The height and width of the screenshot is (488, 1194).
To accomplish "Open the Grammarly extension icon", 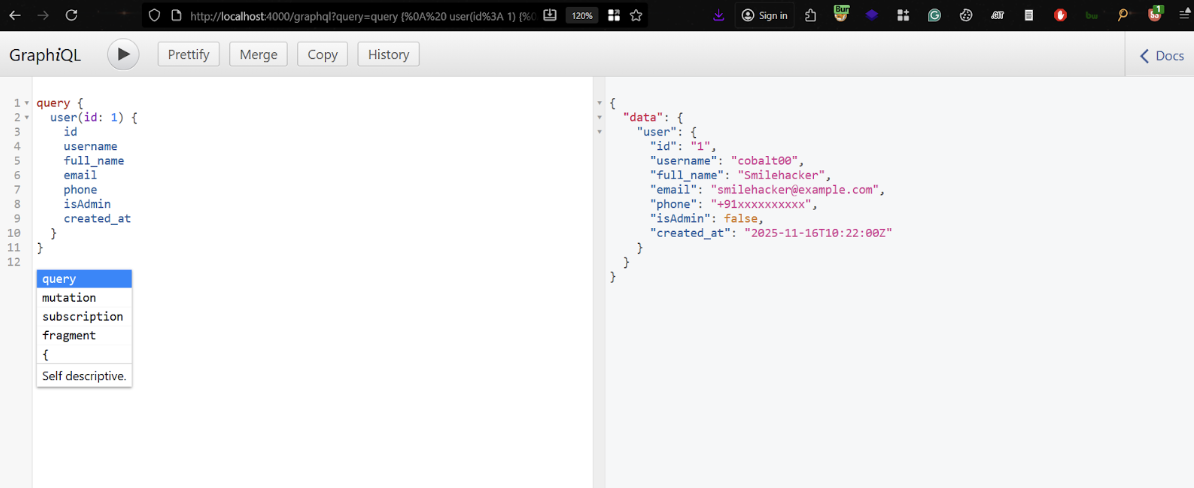I will tap(934, 15).
